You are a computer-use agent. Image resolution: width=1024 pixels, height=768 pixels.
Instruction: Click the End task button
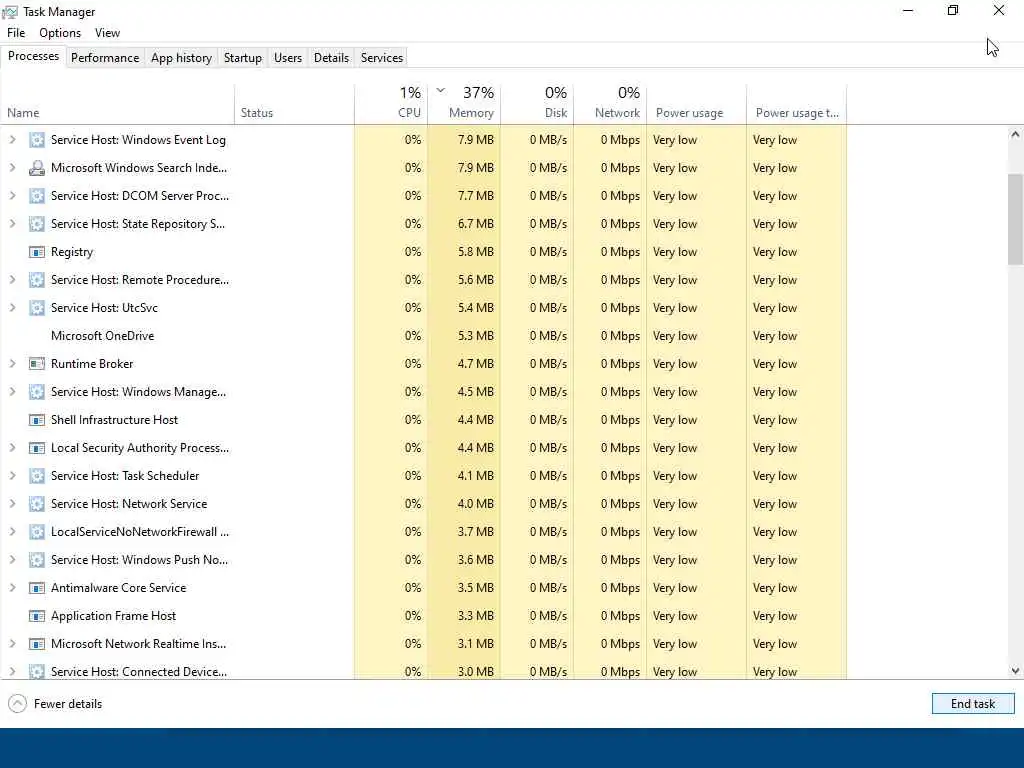973,703
